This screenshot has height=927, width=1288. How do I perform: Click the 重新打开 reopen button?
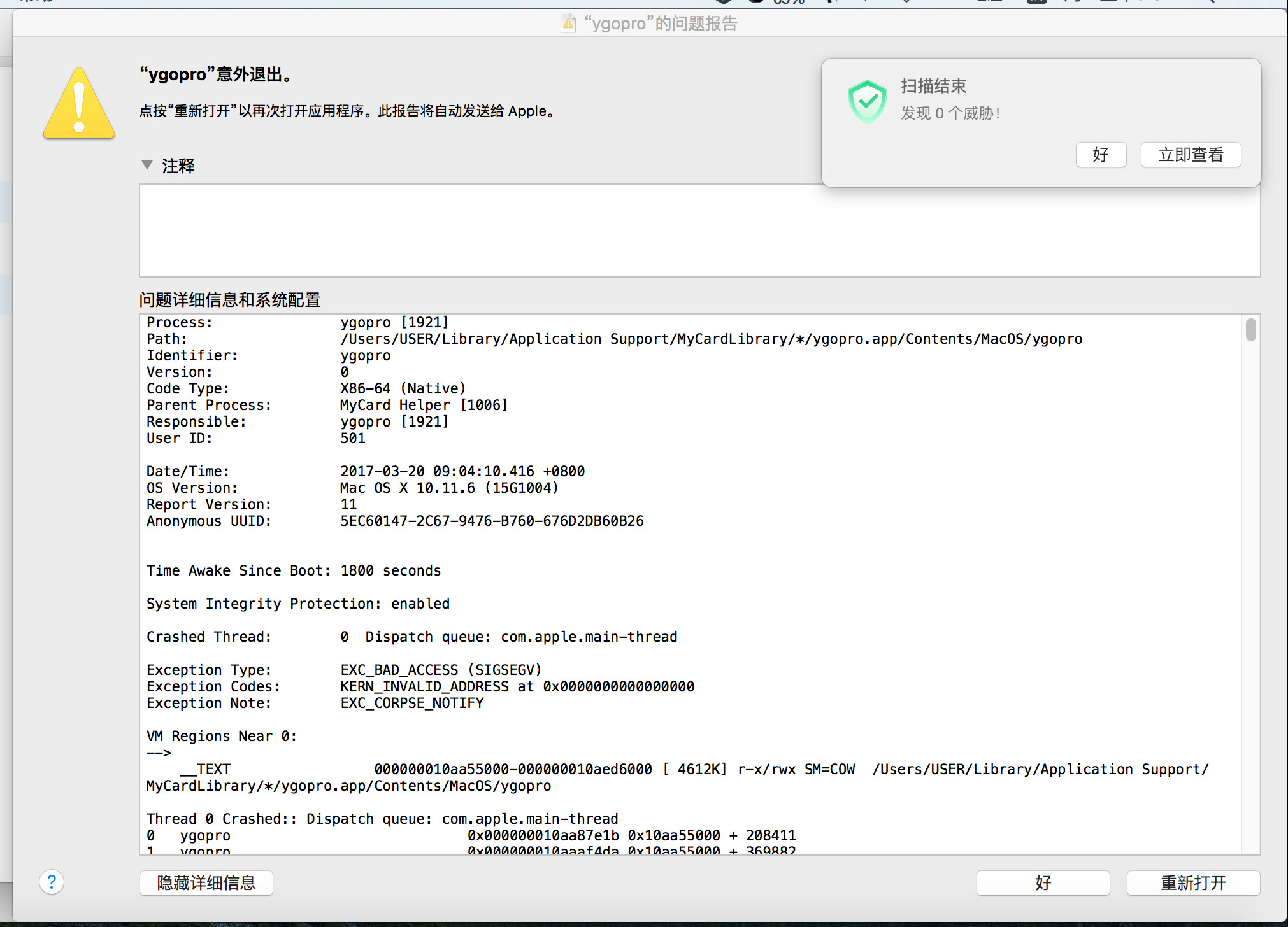coord(1193,883)
